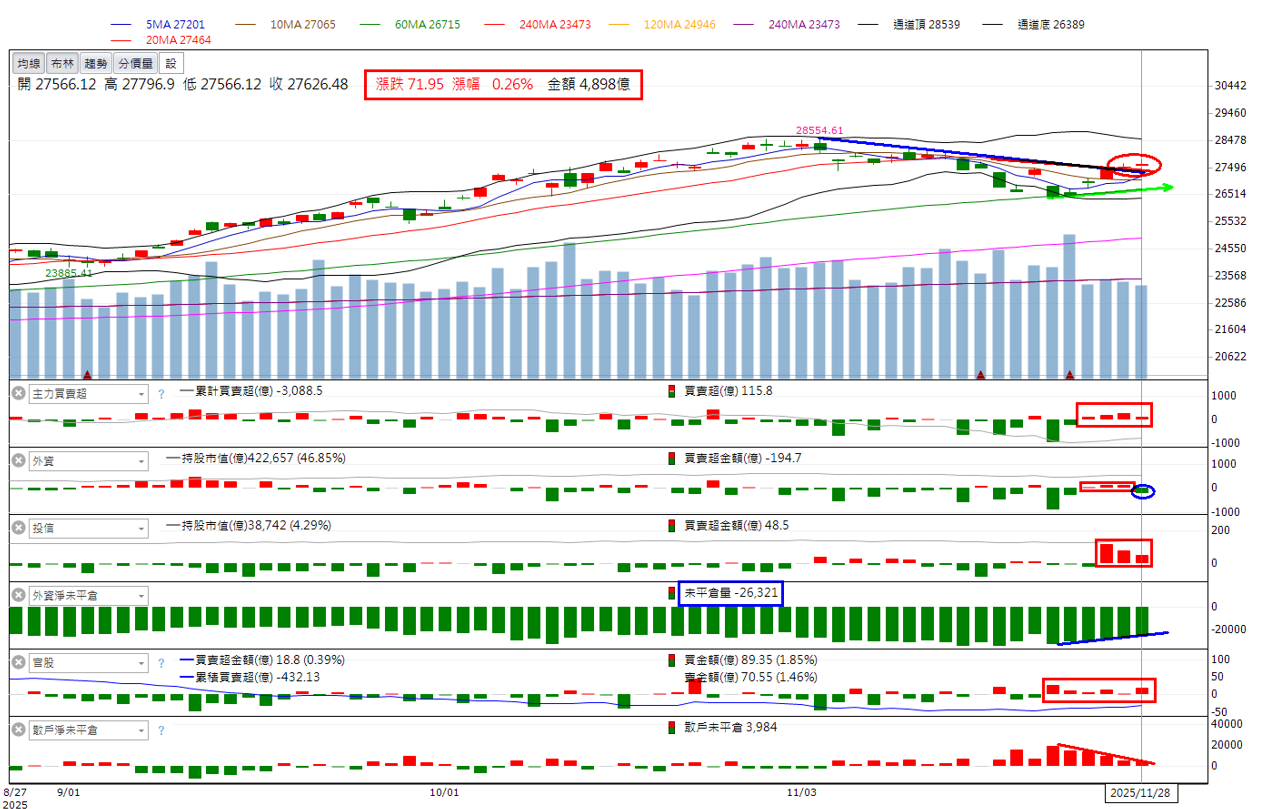The image size is (1265, 809).
Task: Click the blue 5MA legend line swatch
Action: click(x=124, y=24)
